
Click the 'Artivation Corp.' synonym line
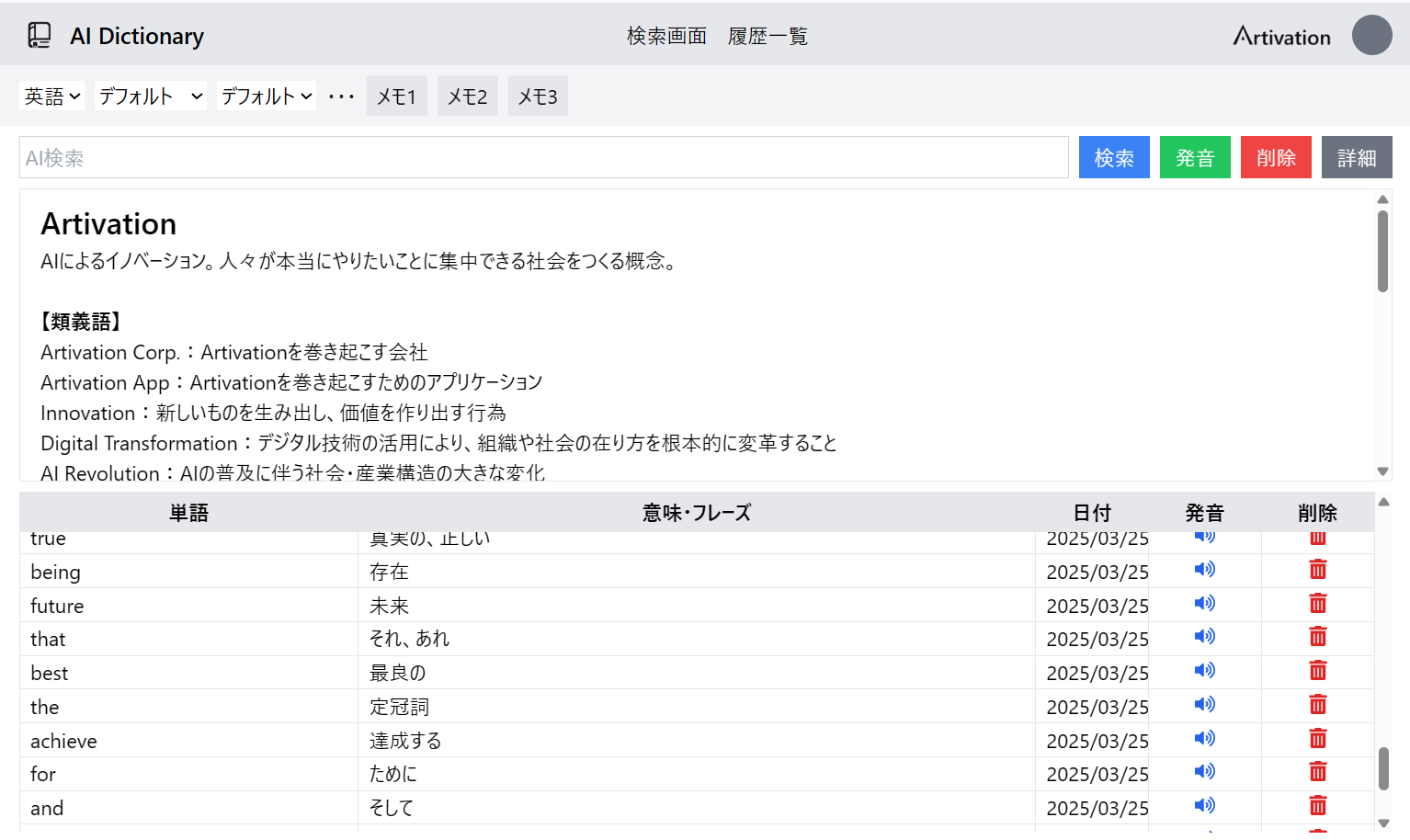pyautogui.click(x=233, y=352)
